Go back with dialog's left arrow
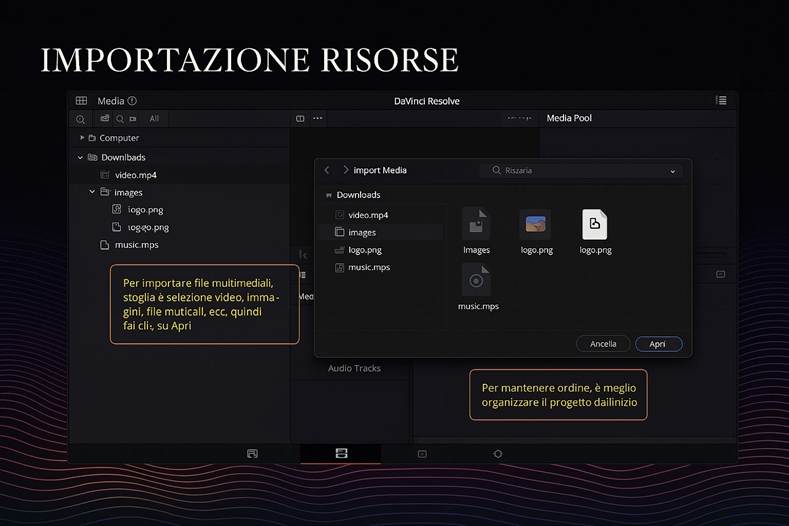 [327, 171]
